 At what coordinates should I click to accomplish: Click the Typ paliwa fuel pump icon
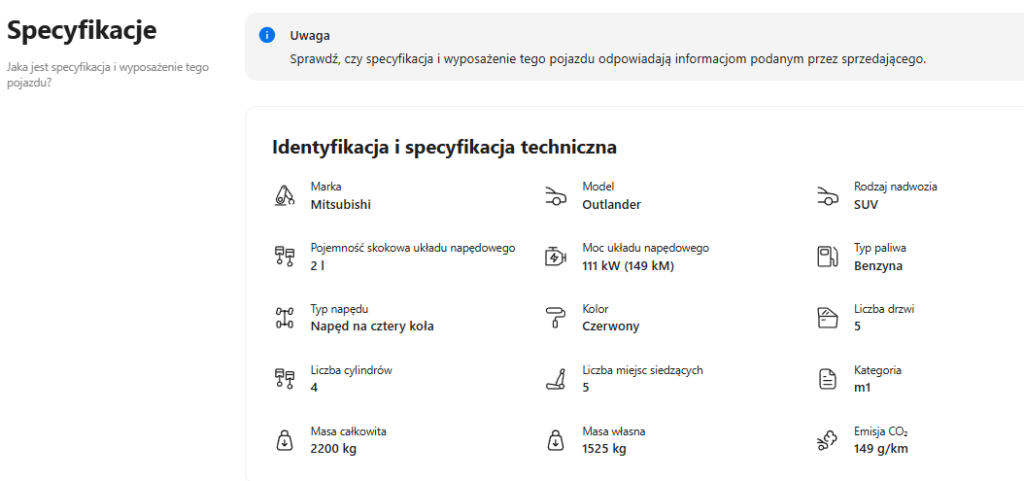point(827,257)
